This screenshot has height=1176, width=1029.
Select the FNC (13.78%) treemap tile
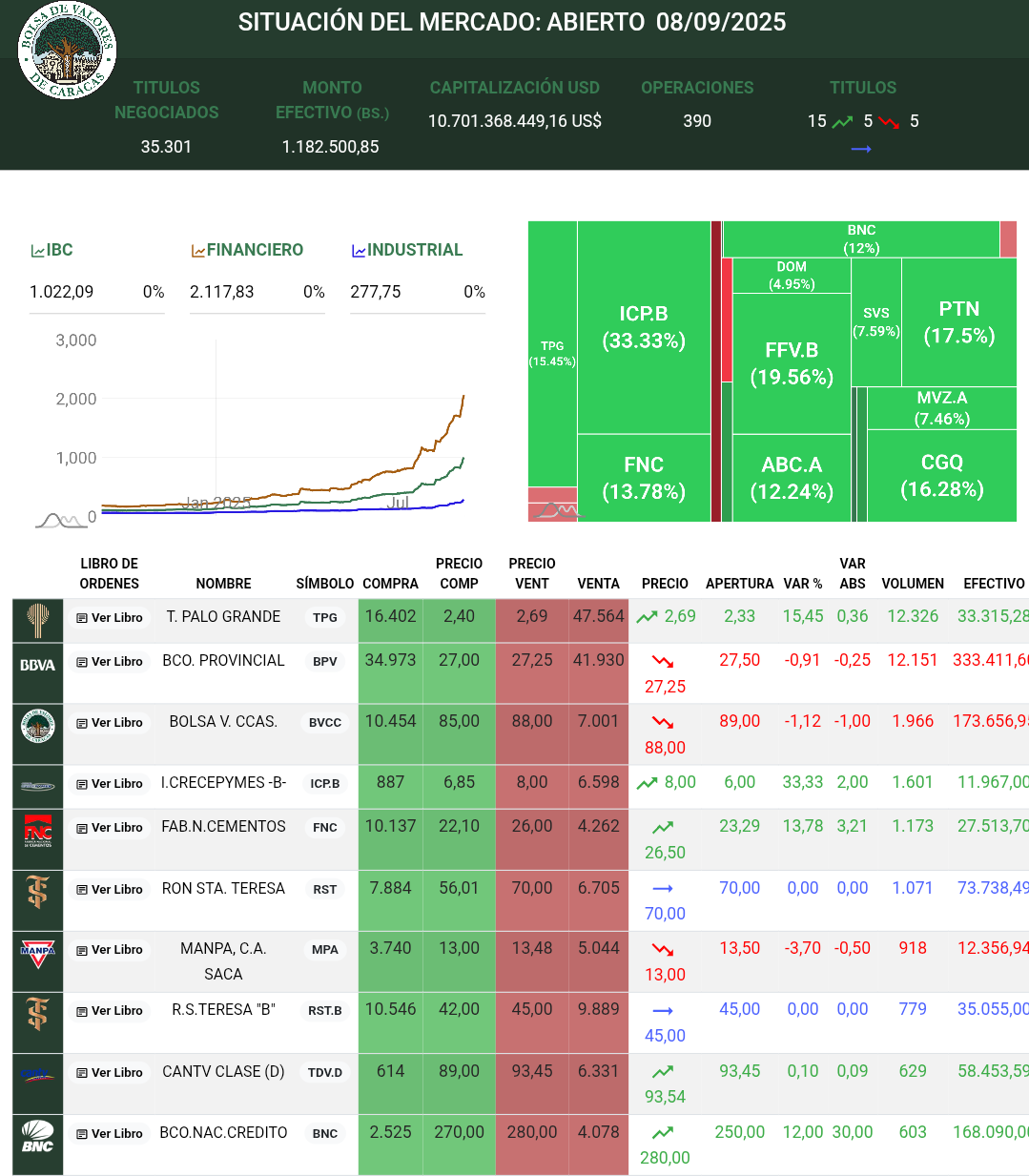[644, 478]
